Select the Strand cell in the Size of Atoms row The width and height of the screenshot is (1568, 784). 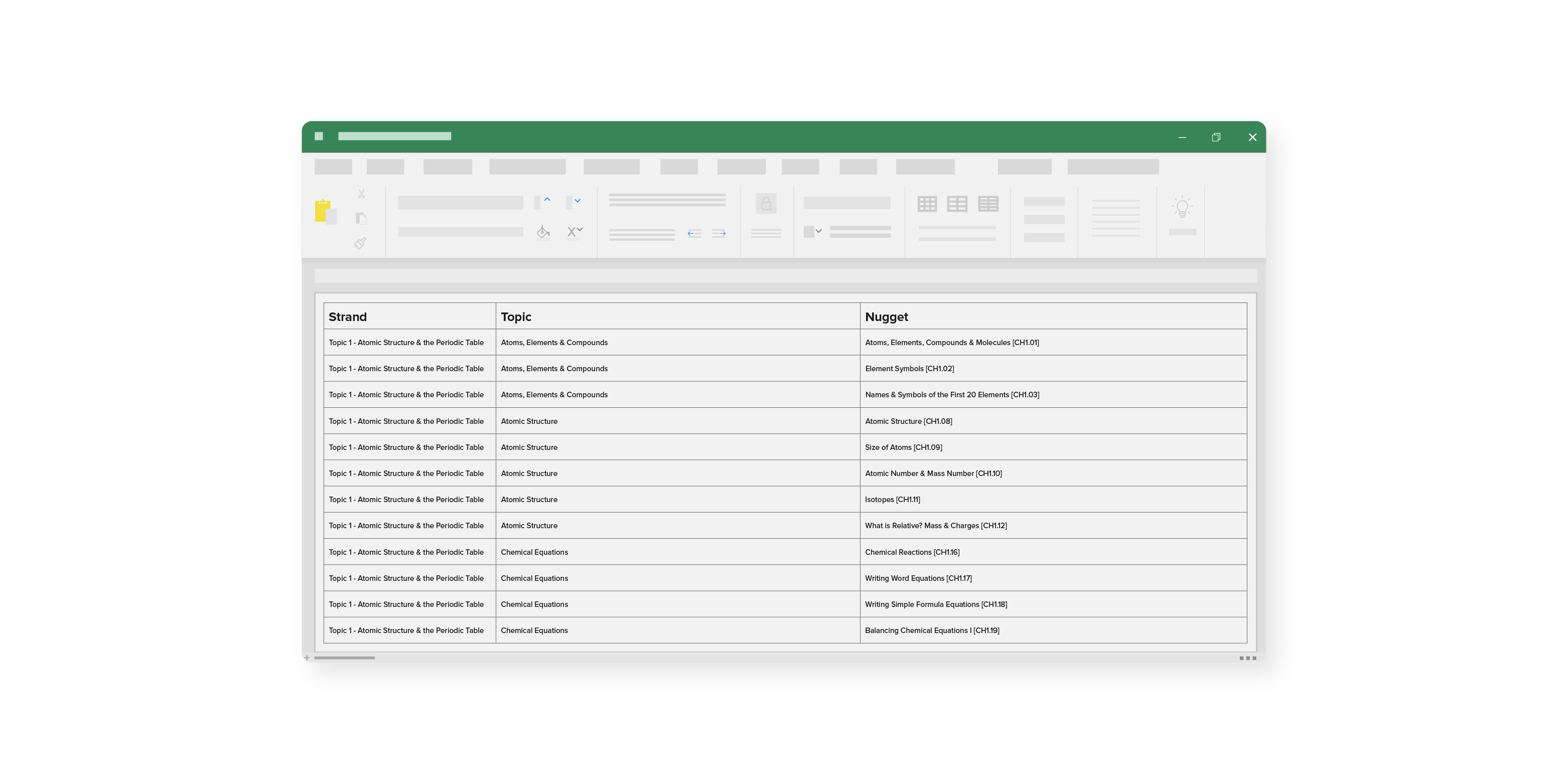[409, 447]
